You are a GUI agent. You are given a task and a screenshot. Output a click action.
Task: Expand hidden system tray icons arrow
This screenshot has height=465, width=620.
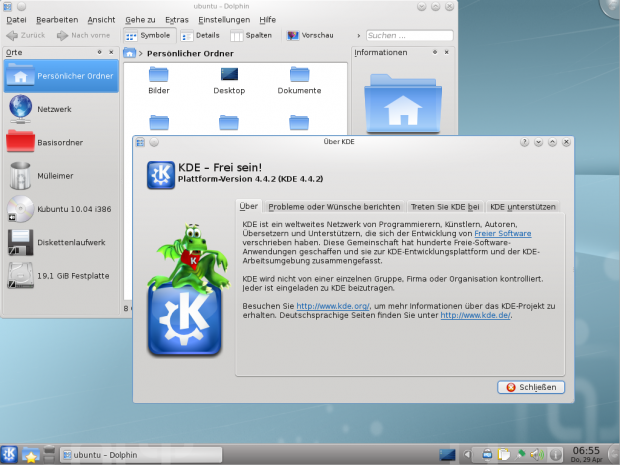[467, 455]
